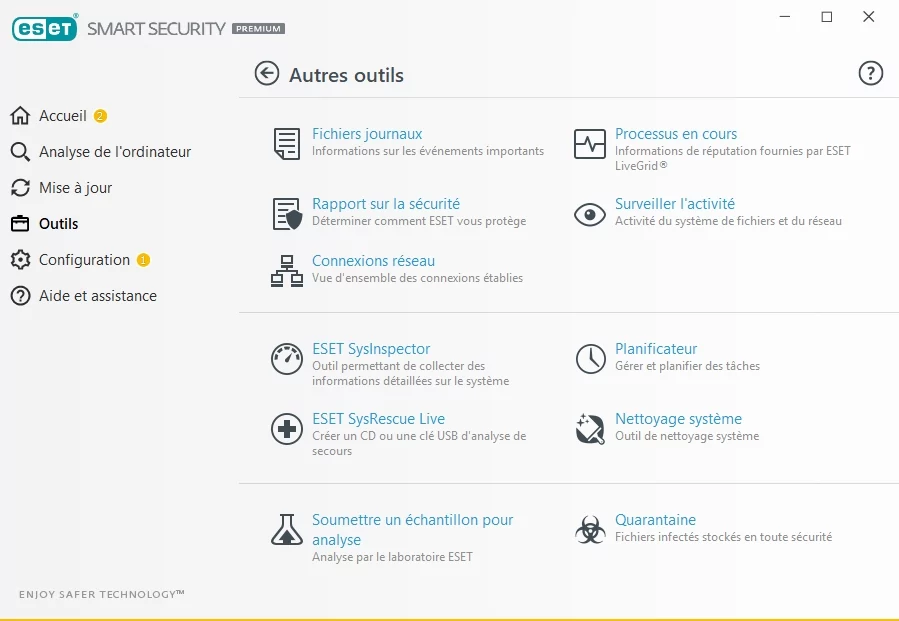The height and width of the screenshot is (621, 899).
Task: Open the ESET SysRescue Live link
Action: [x=378, y=419]
